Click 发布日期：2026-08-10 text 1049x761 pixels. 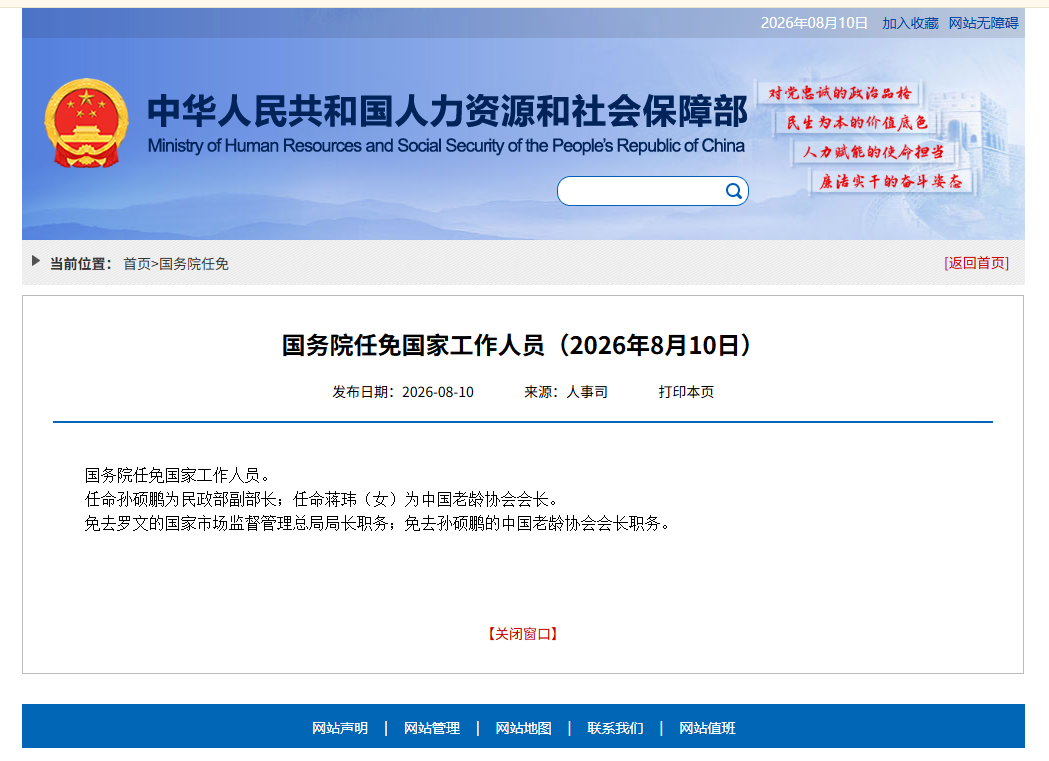(x=403, y=392)
